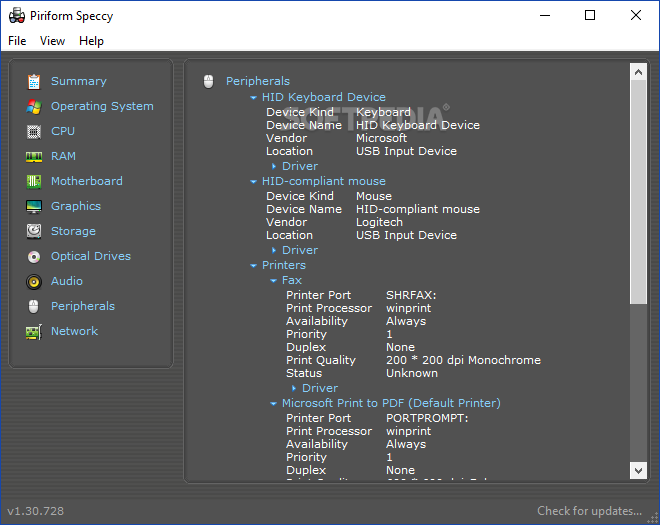This screenshot has height=525, width=660.
Task: Click Check for updates link
Action: [x=589, y=511]
